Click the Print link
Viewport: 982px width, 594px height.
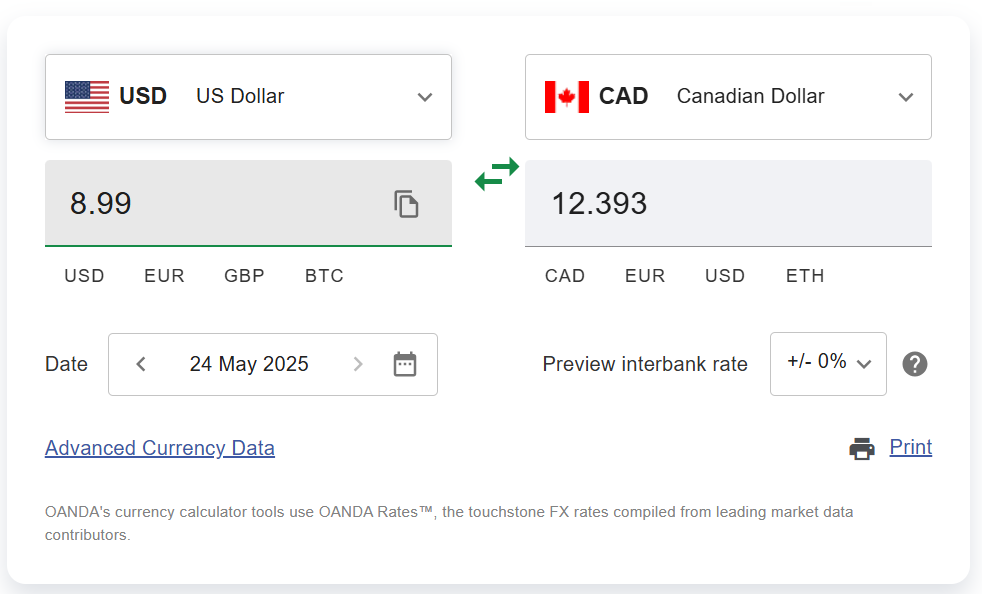(x=911, y=447)
